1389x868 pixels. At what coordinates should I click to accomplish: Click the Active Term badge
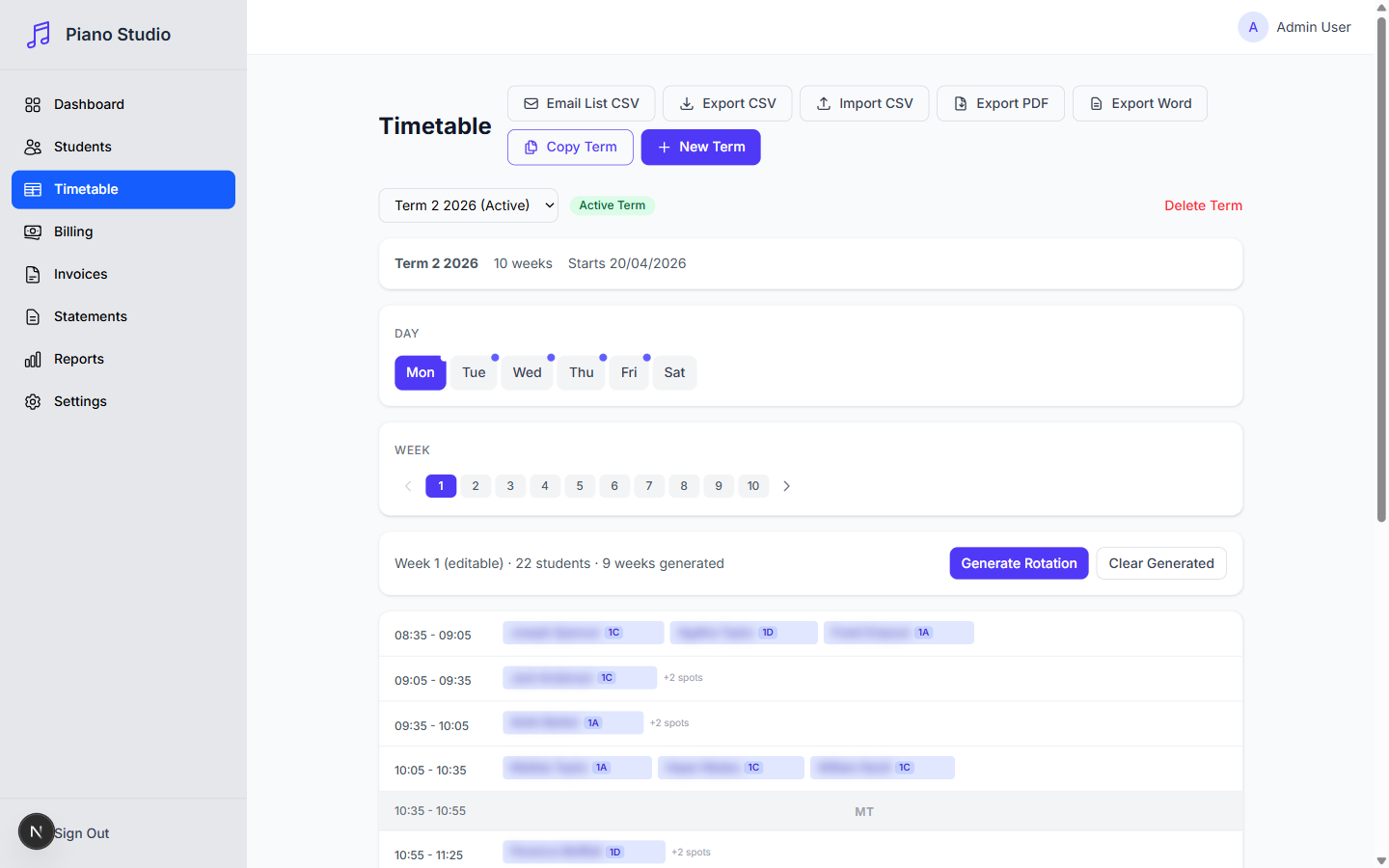coord(613,205)
